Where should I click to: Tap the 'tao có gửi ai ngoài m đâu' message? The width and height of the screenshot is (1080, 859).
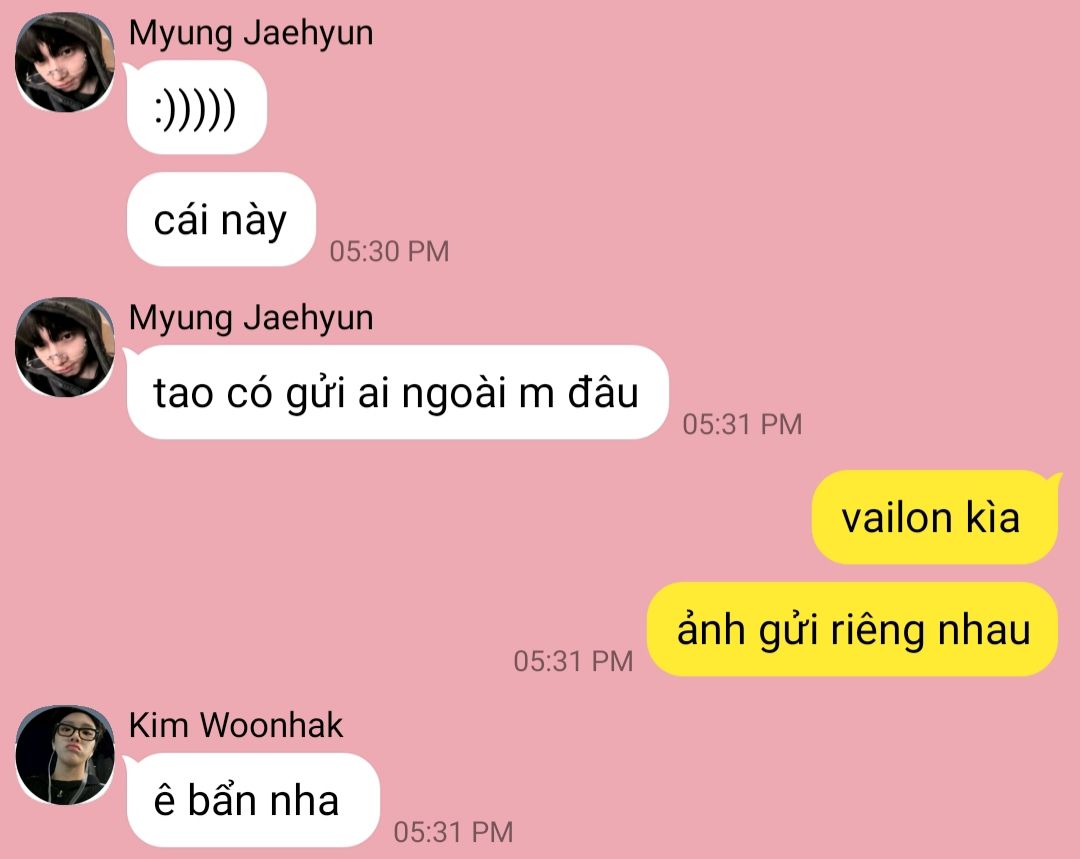(x=397, y=392)
